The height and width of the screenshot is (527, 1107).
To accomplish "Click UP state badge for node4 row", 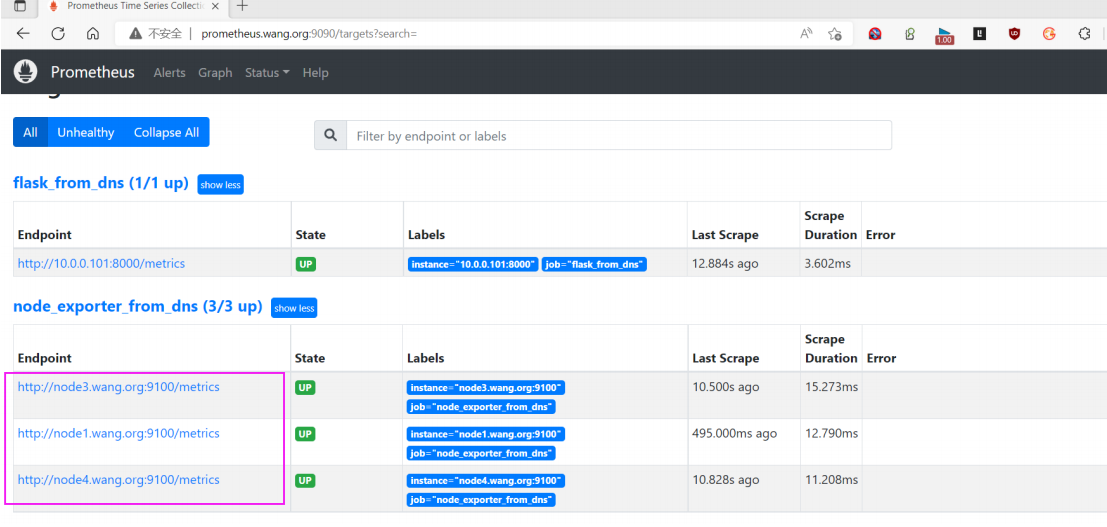I will click(306, 480).
